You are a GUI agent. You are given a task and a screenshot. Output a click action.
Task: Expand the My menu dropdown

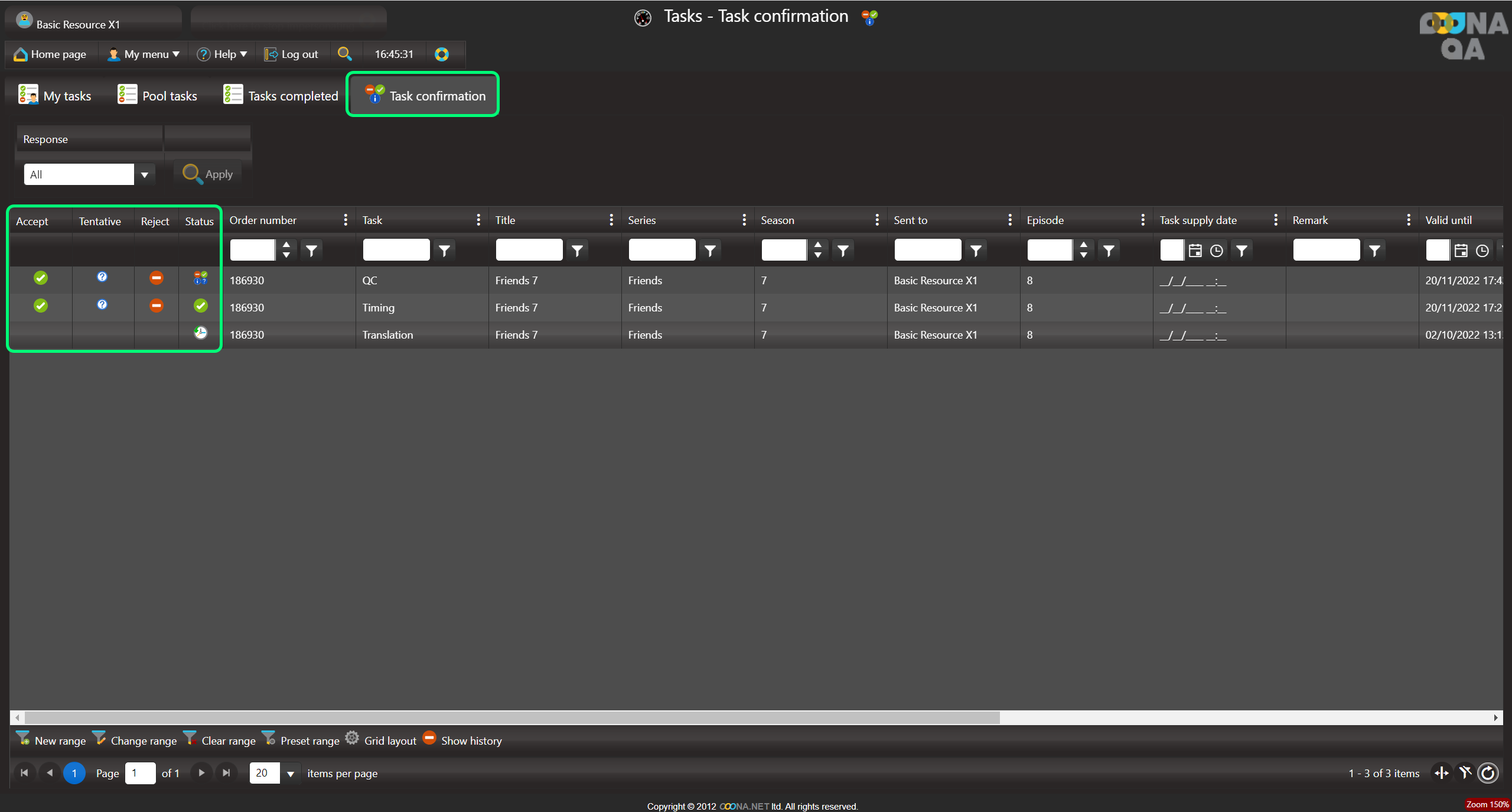[x=144, y=54]
